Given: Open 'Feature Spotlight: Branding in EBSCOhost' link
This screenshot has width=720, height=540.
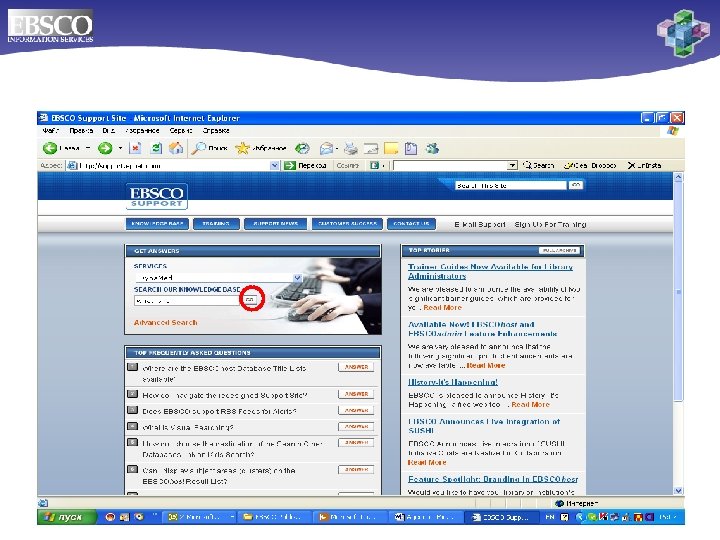Looking at the screenshot, I should tap(493, 479).
